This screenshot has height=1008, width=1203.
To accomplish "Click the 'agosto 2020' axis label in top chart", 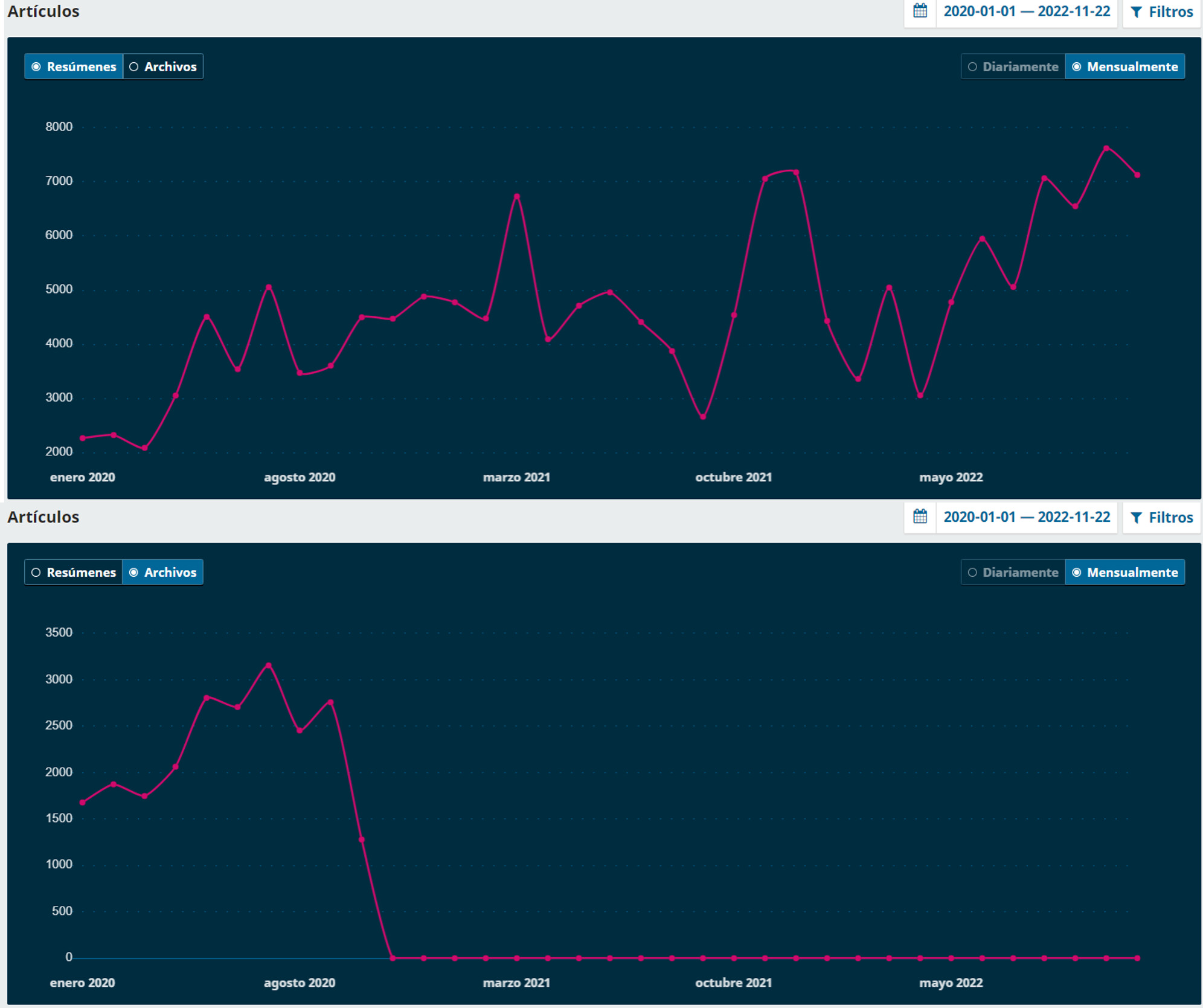I will point(300,477).
